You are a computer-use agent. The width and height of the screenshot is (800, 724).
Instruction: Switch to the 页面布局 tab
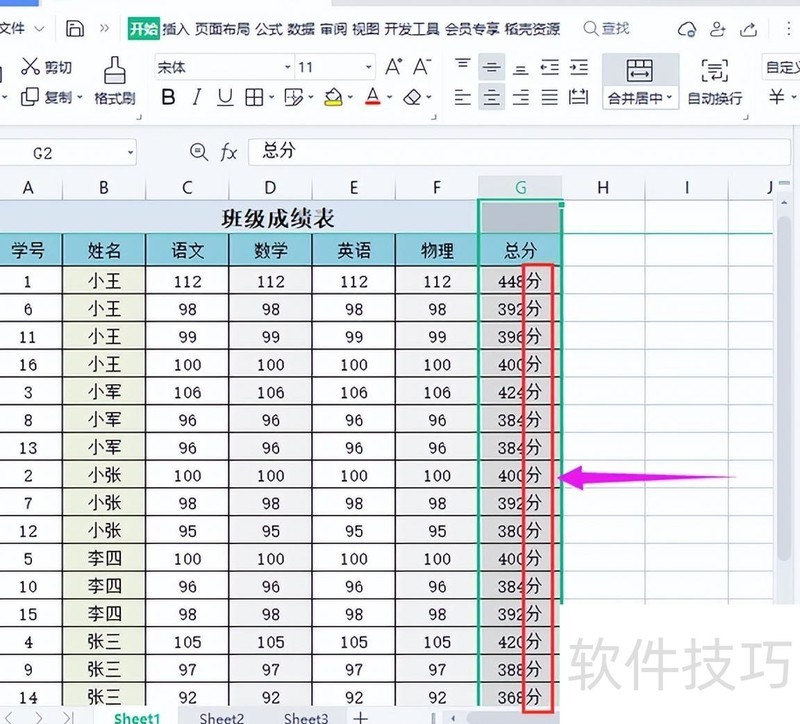[222, 29]
